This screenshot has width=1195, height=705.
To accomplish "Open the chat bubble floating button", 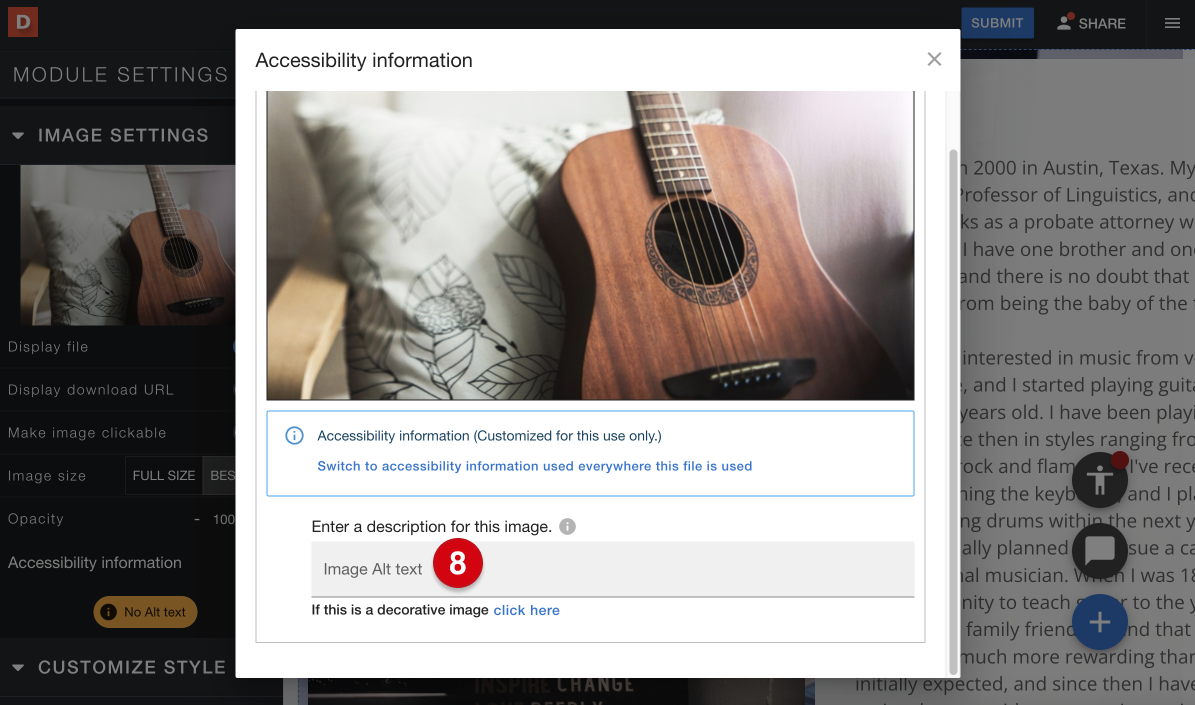I will (x=1099, y=550).
